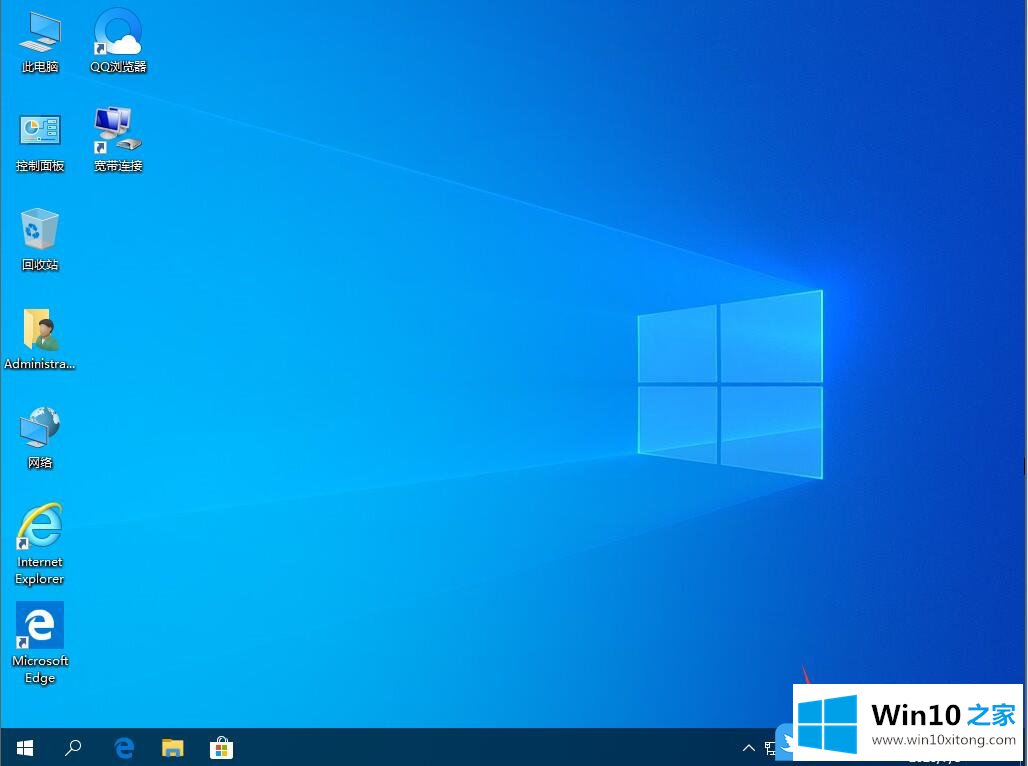Click the blue bird icon near the tray

pos(786,741)
